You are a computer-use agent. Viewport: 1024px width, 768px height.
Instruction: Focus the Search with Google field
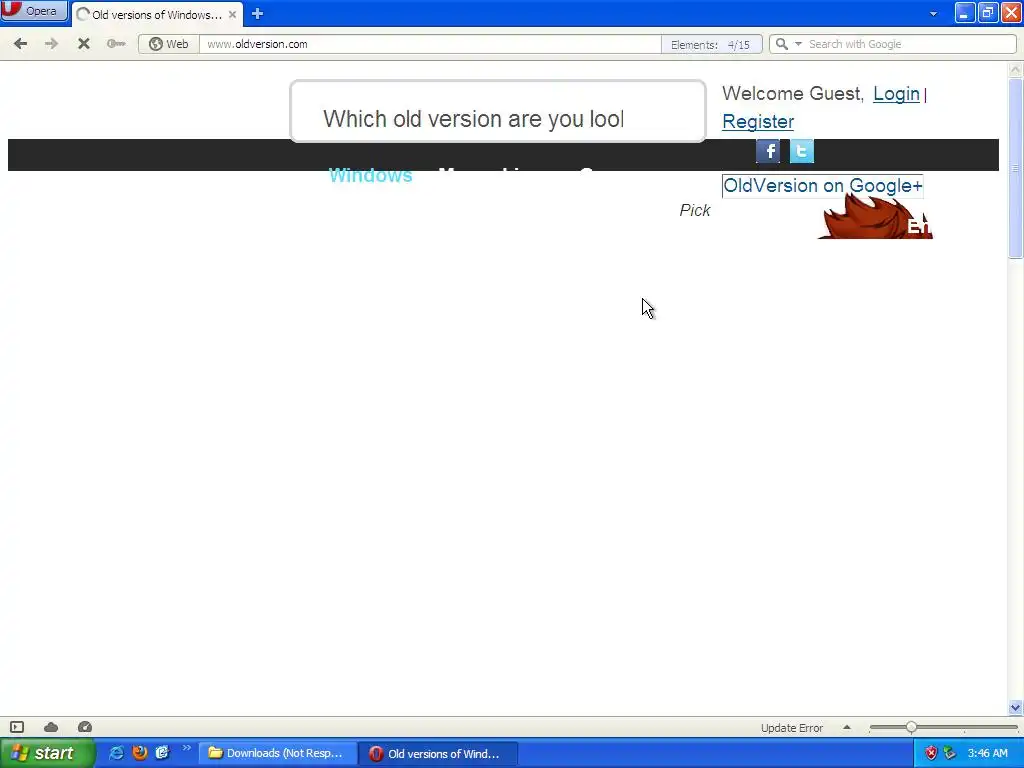point(909,44)
